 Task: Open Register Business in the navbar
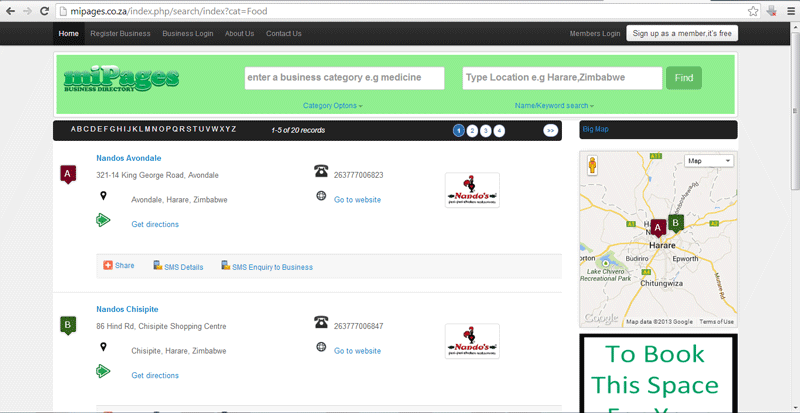pos(120,34)
